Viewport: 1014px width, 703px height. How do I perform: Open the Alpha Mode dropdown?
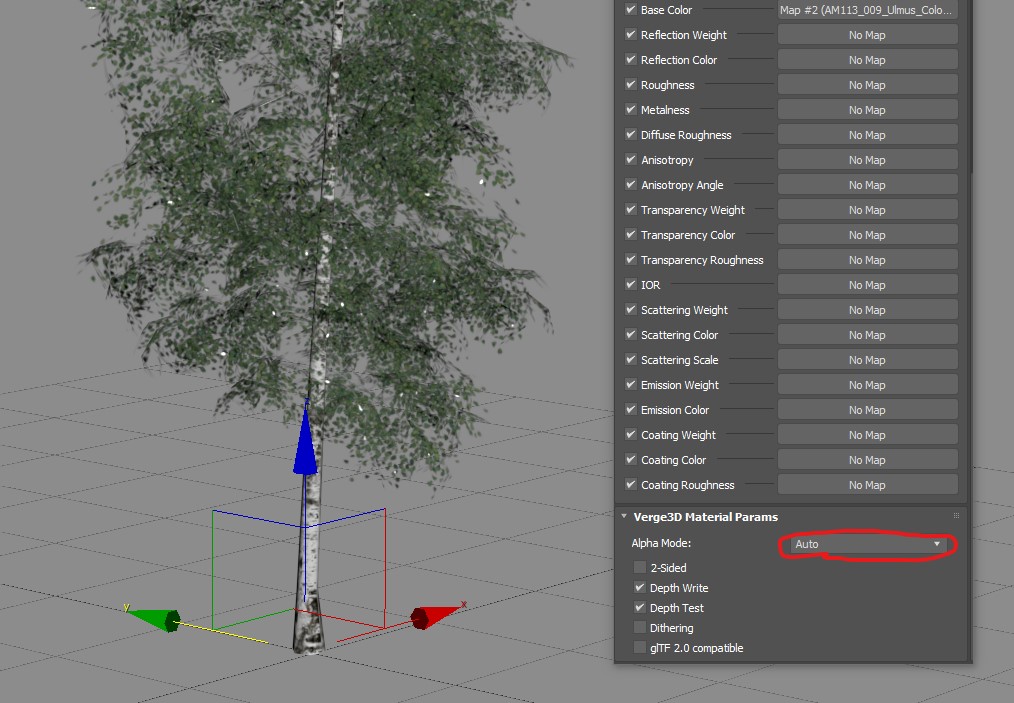click(x=867, y=545)
